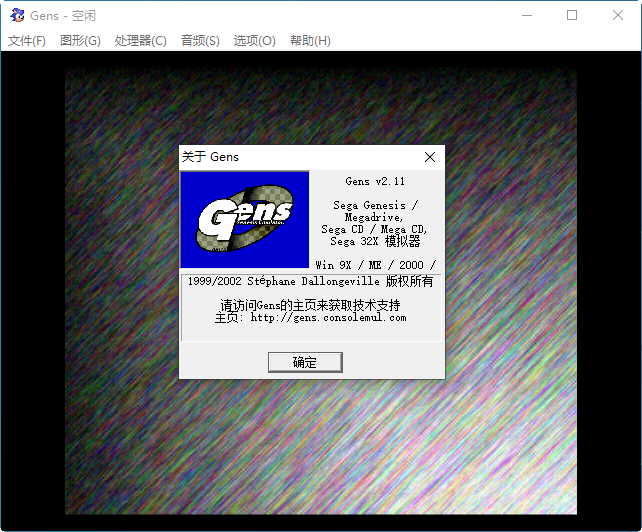Image resolution: width=642 pixels, height=532 pixels.
Task: Close the Gens main window
Action: [x=618, y=15]
